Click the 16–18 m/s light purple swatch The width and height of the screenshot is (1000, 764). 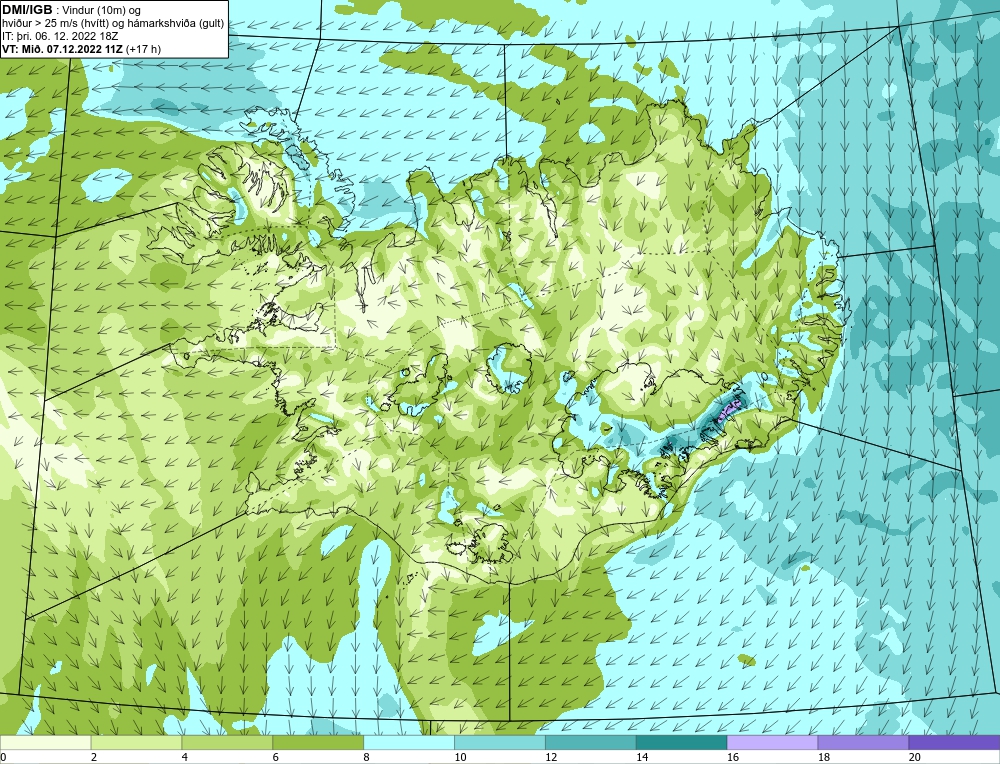[772, 743]
